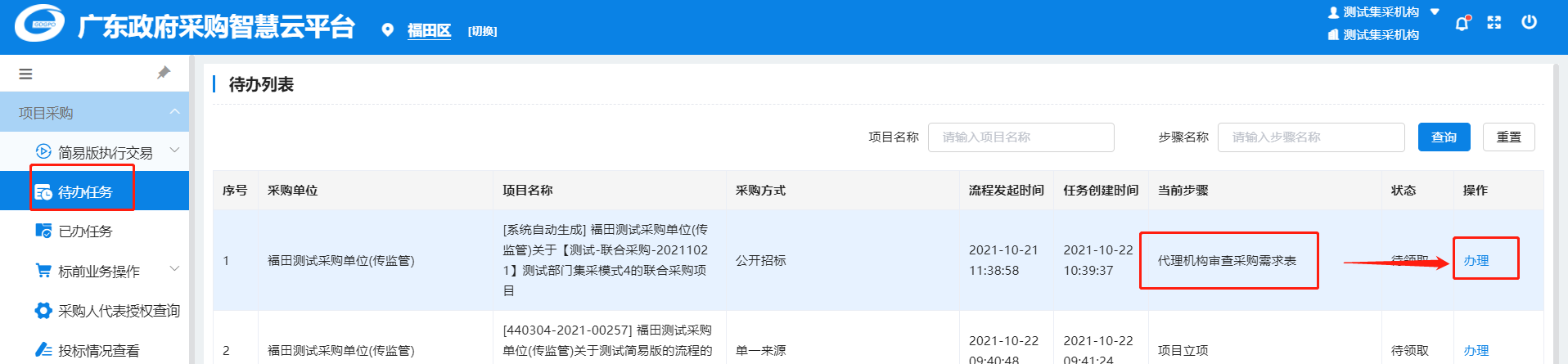
Task: Collapse the 项目采购 menu section
Action: (x=174, y=112)
